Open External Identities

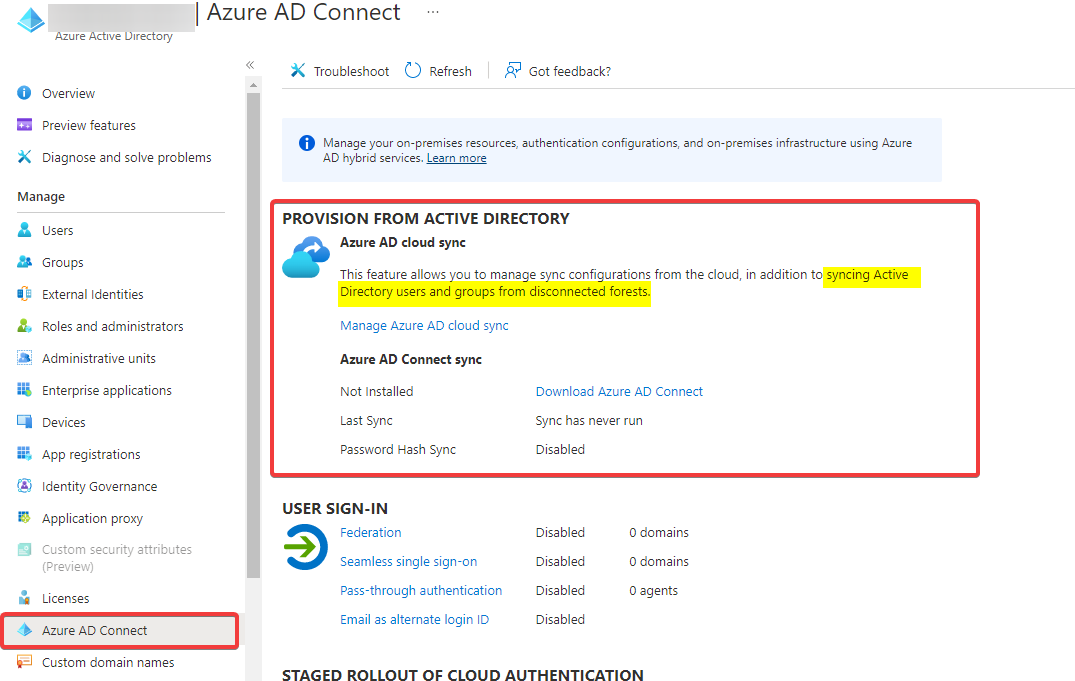point(93,294)
